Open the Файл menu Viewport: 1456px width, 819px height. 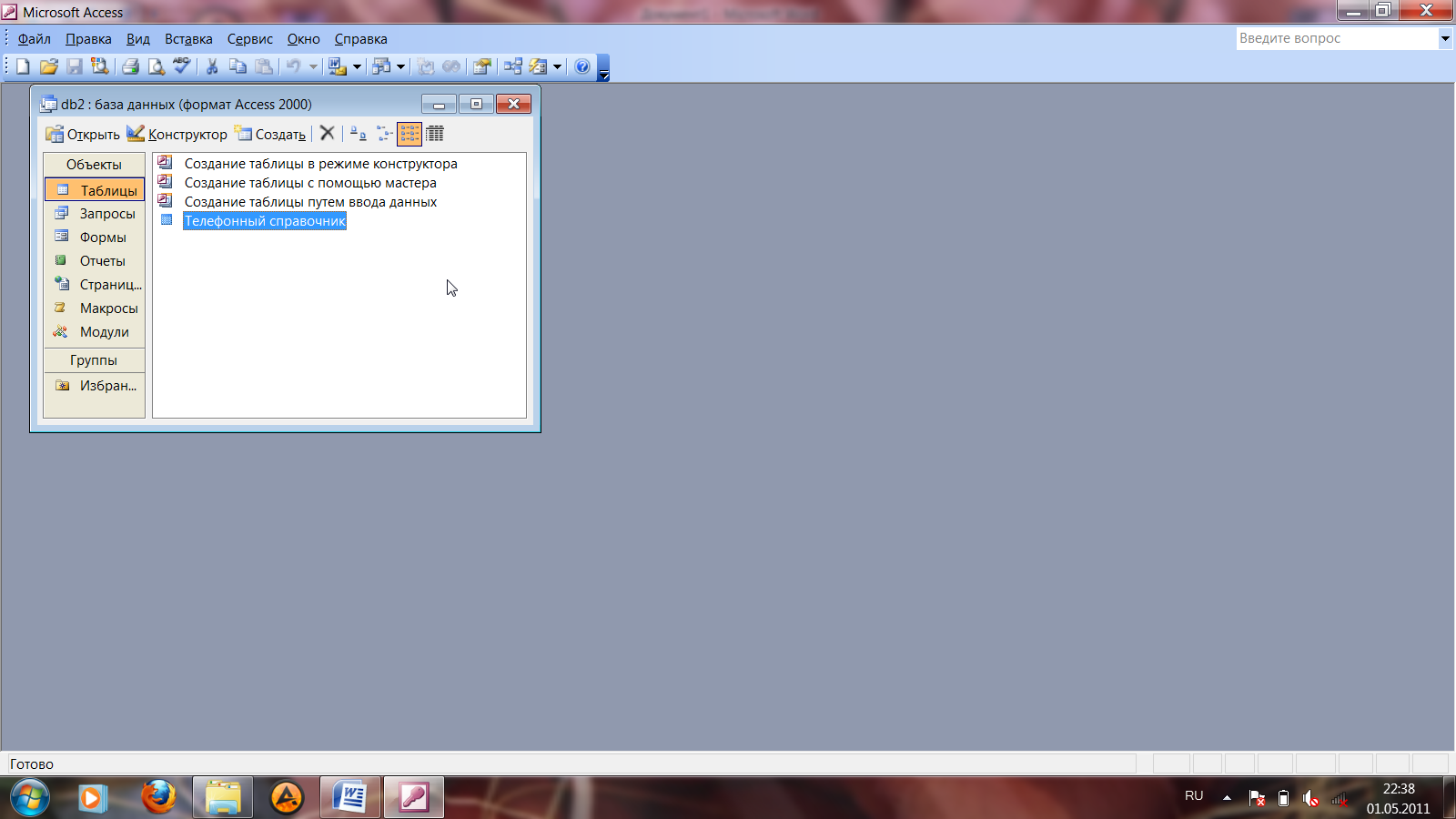[35, 39]
